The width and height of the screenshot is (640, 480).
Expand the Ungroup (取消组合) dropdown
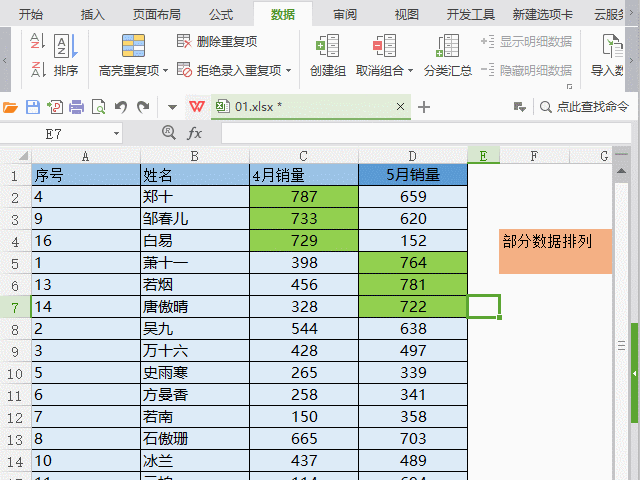pos(411,71)
